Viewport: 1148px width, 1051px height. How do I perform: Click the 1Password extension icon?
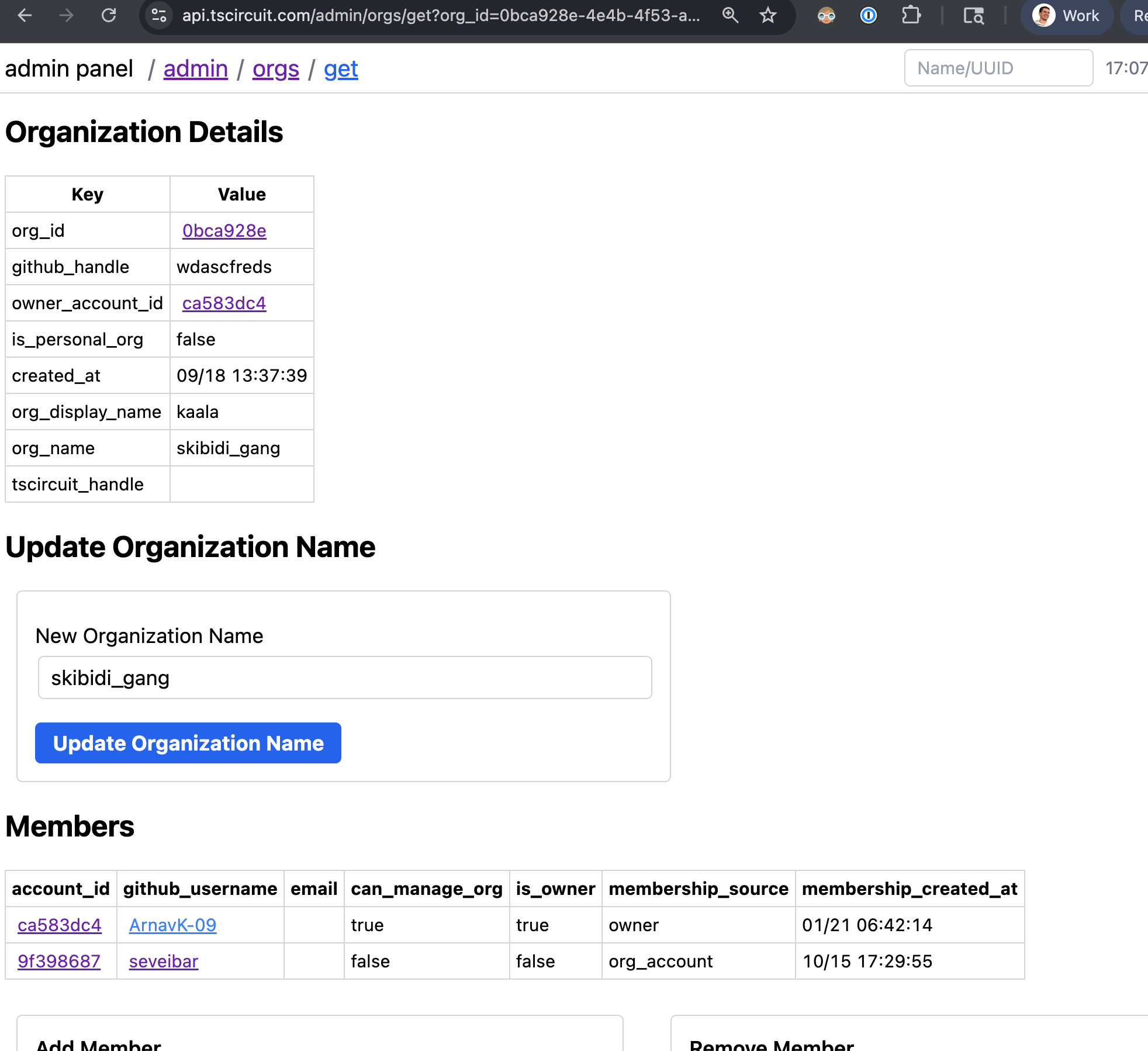pos(869,15)
